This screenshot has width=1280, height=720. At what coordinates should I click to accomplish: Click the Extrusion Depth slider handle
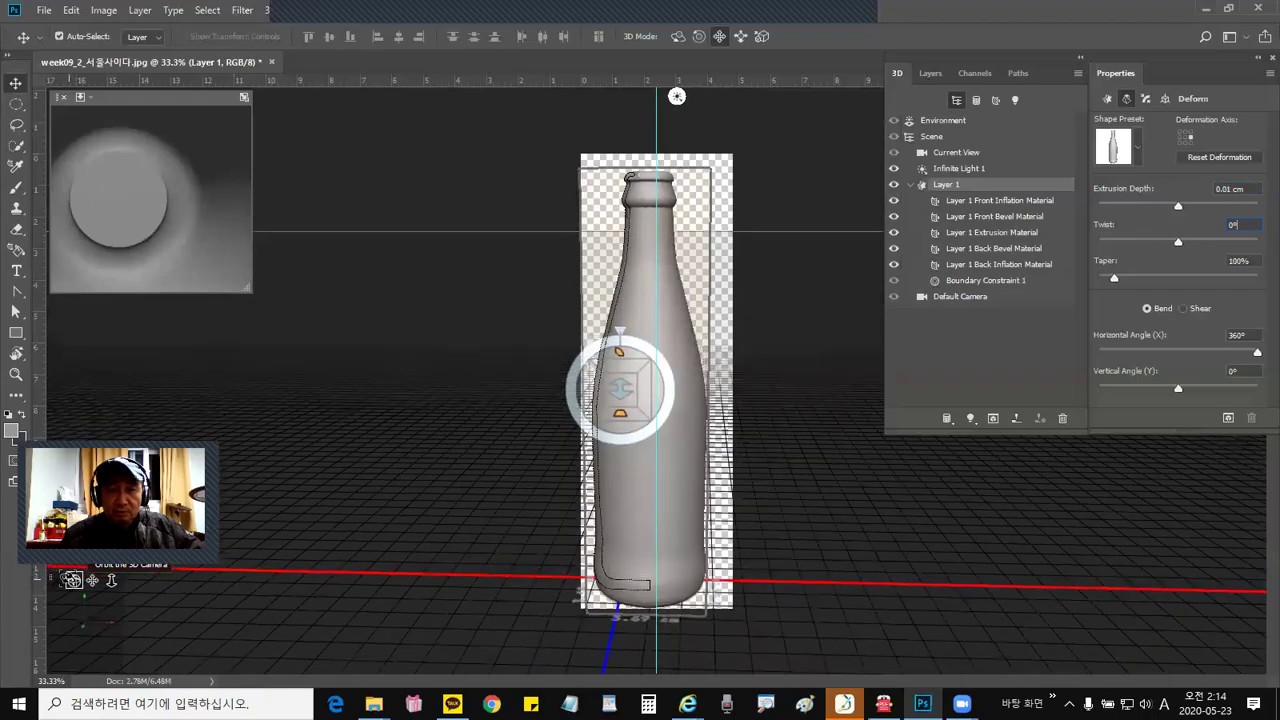[x=1178, y=206]
